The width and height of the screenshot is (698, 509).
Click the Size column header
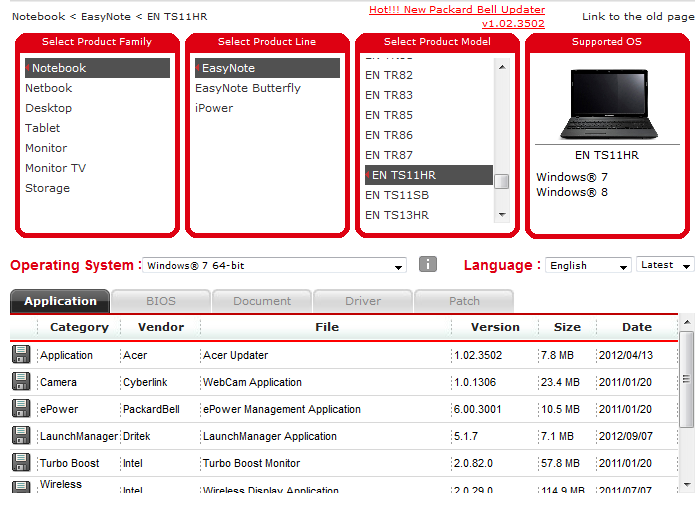click(567, 327)
